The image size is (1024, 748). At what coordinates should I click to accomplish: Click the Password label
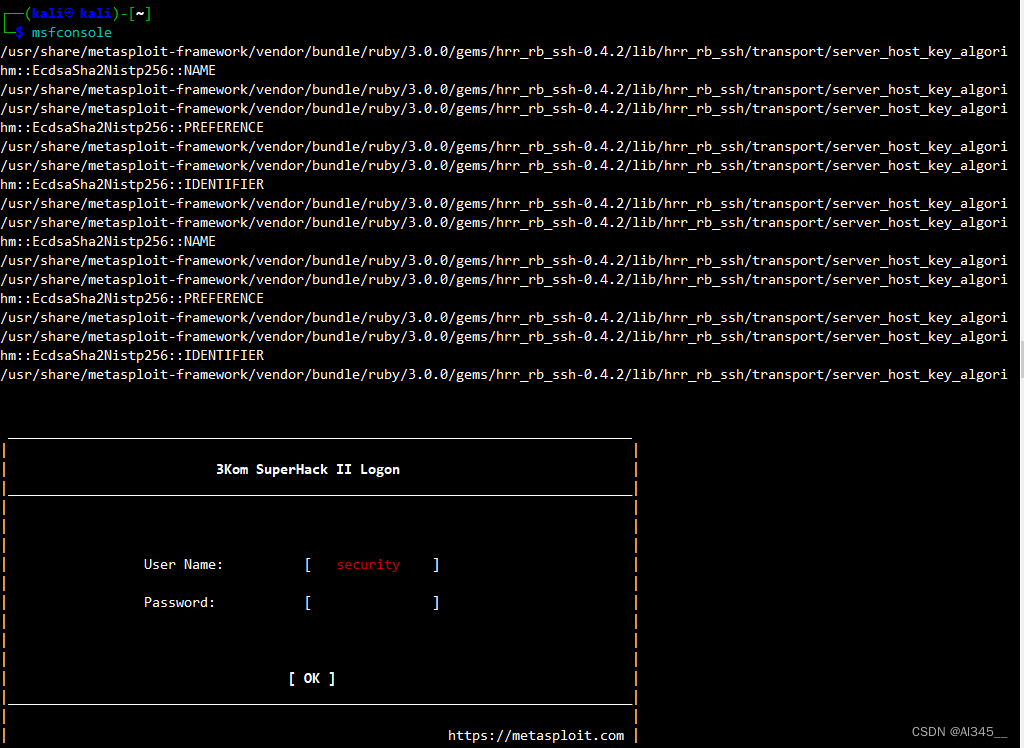pos(179,602)
